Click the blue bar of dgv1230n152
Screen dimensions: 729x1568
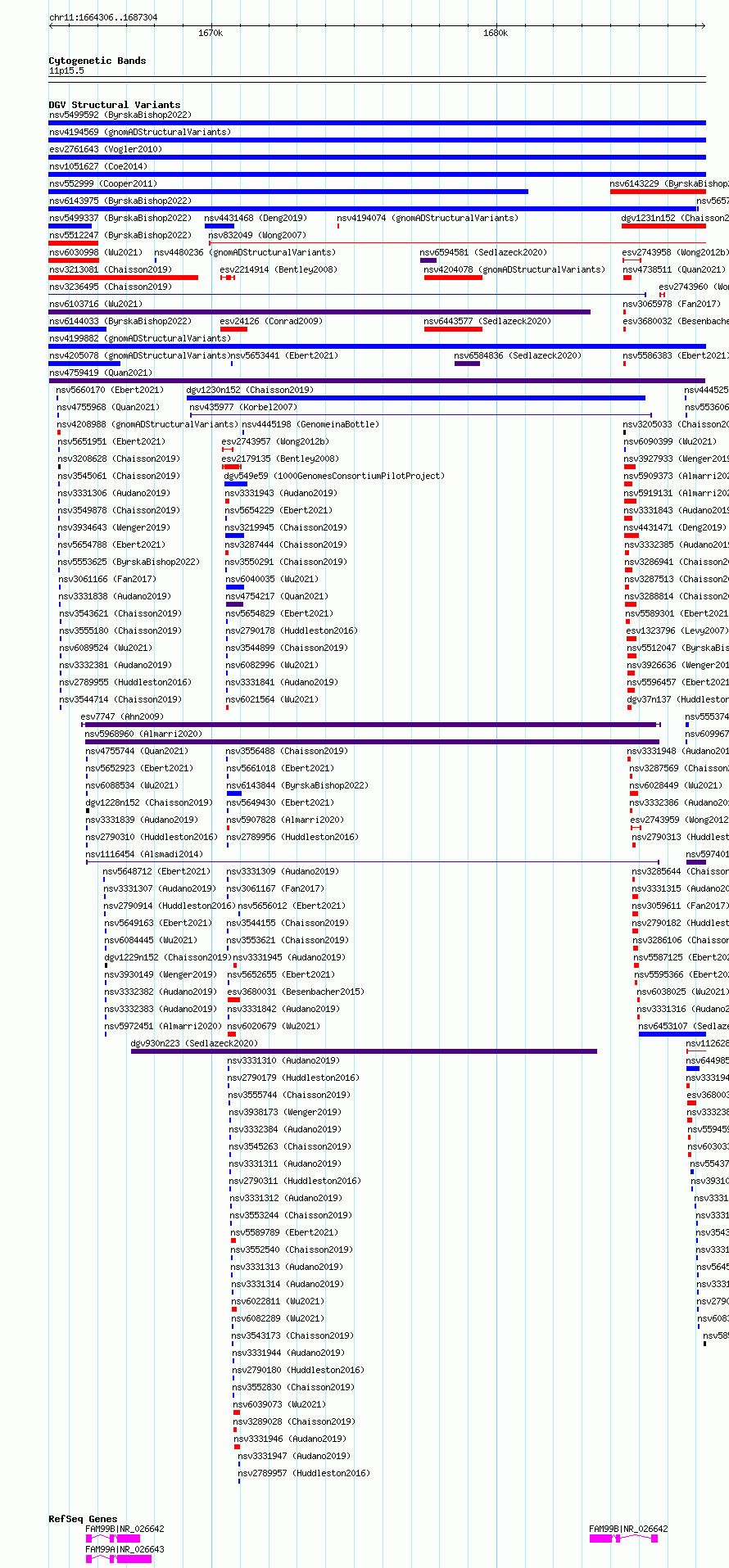click(x=415, y=398)
